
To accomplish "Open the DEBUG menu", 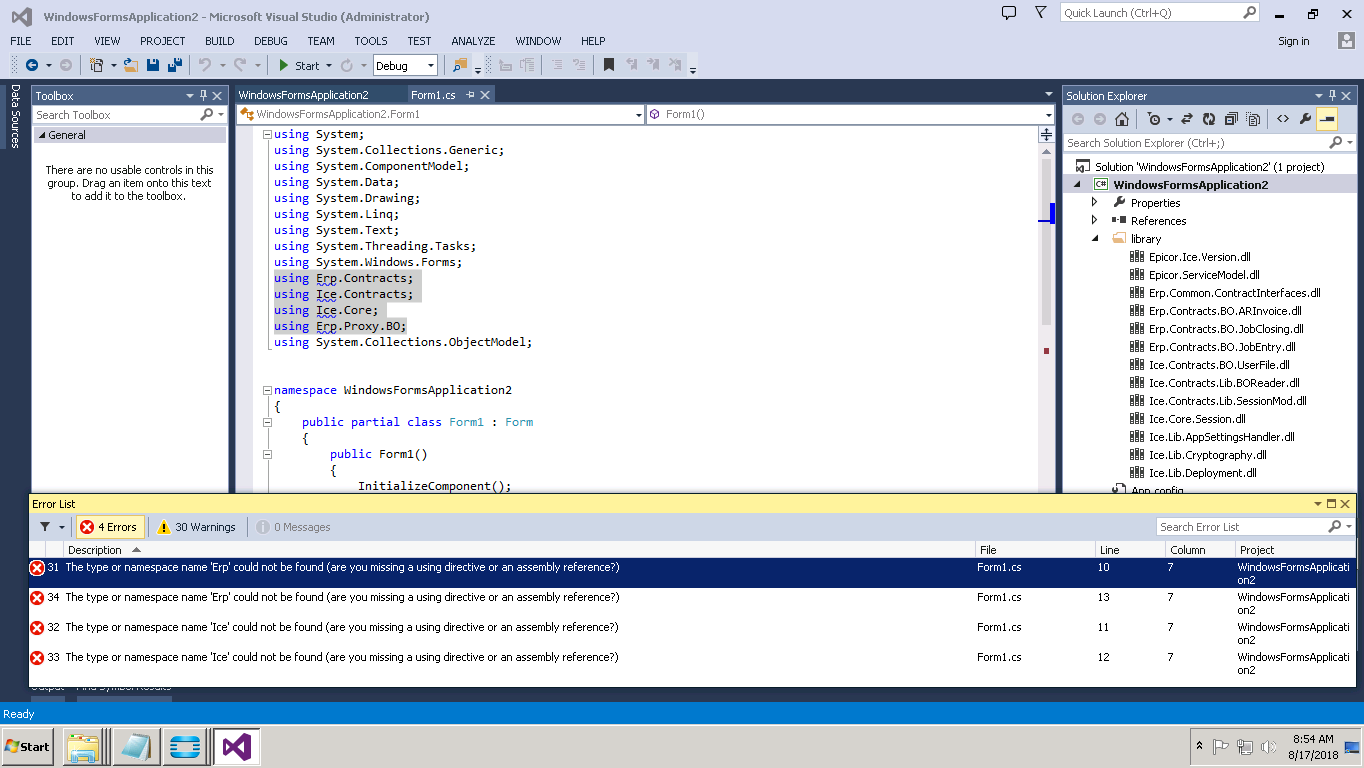I will click(271, 41).
